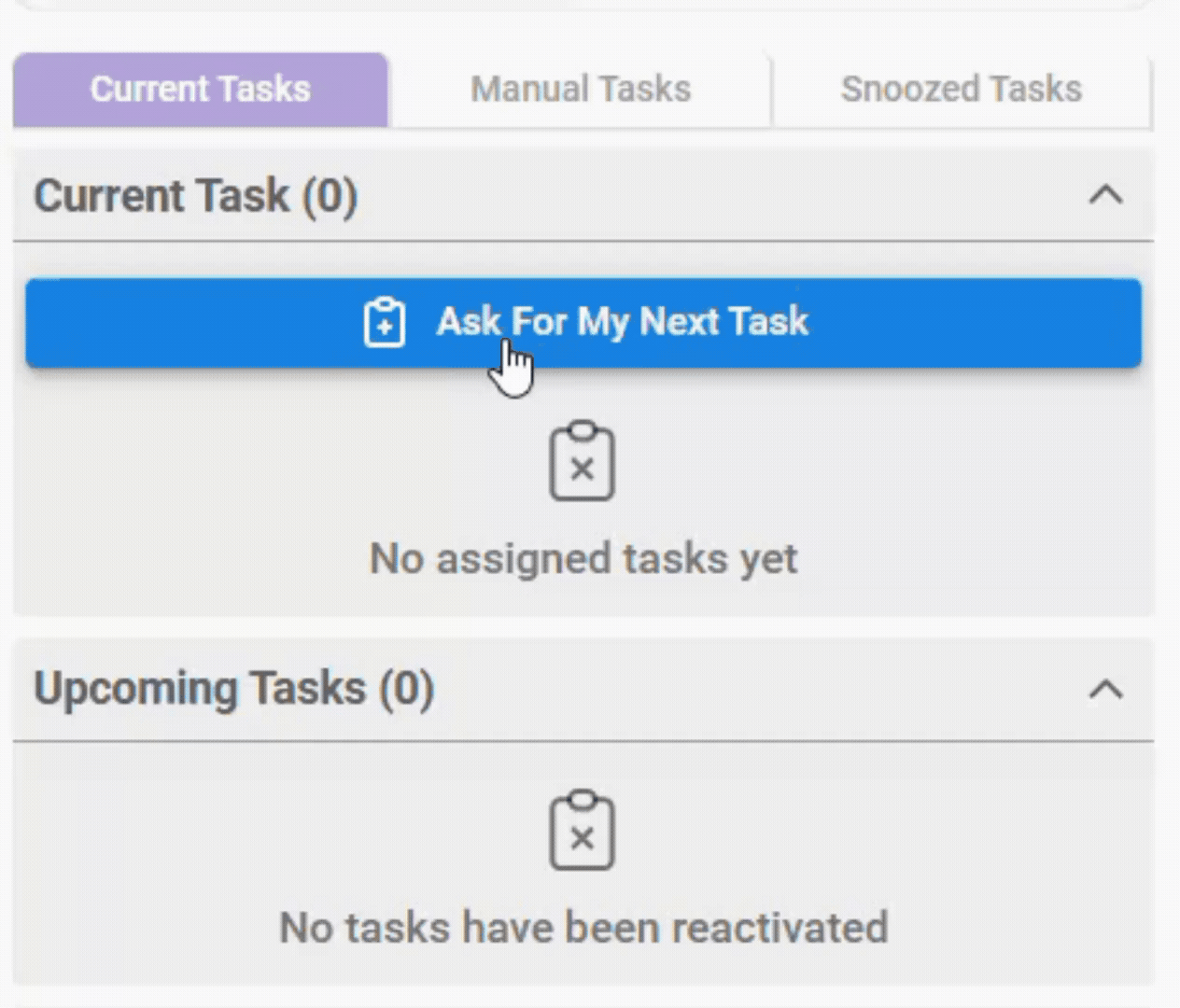
Task: Click the clipboard-X icon in Upcoming Tasks section
Action: 582,831
